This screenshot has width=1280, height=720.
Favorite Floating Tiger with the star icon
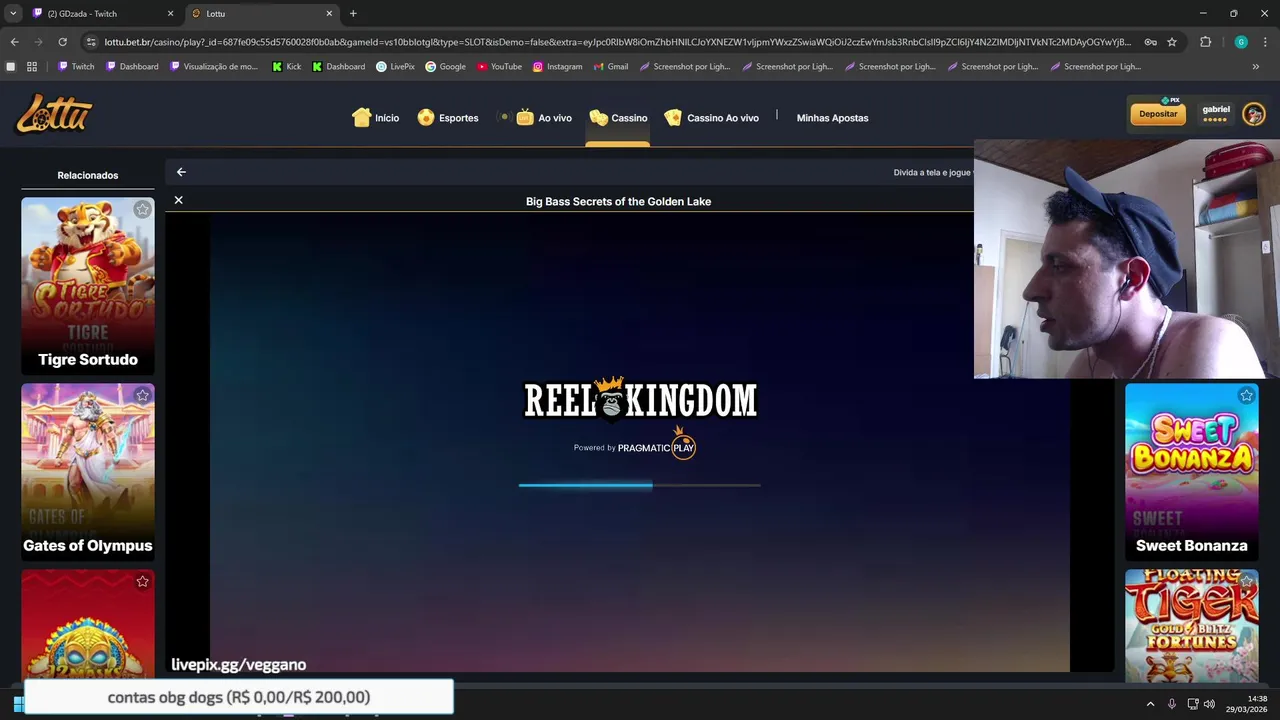pos(1246,581)
